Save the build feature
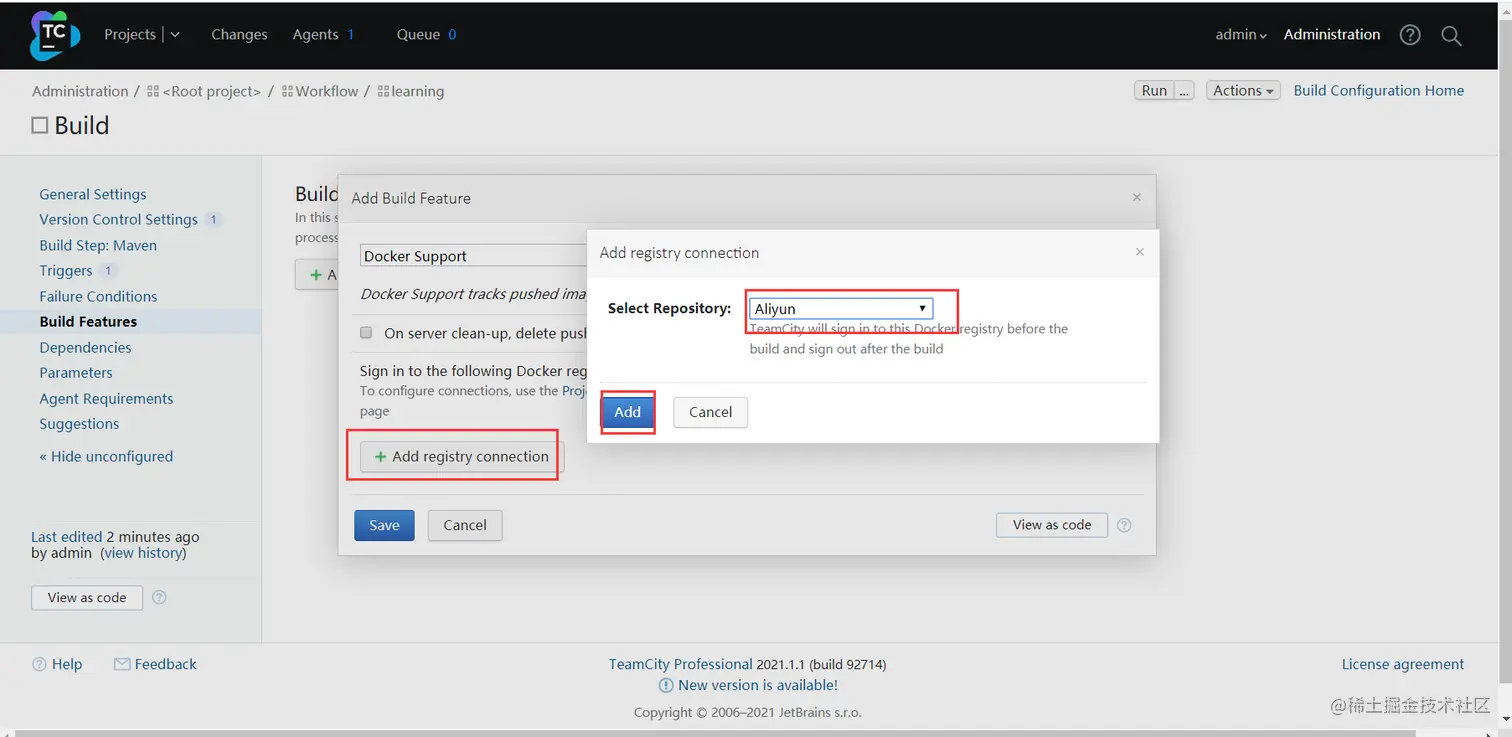Image resolution: width=1512 pixels, height=737 pixels. (x=384, y=525)
